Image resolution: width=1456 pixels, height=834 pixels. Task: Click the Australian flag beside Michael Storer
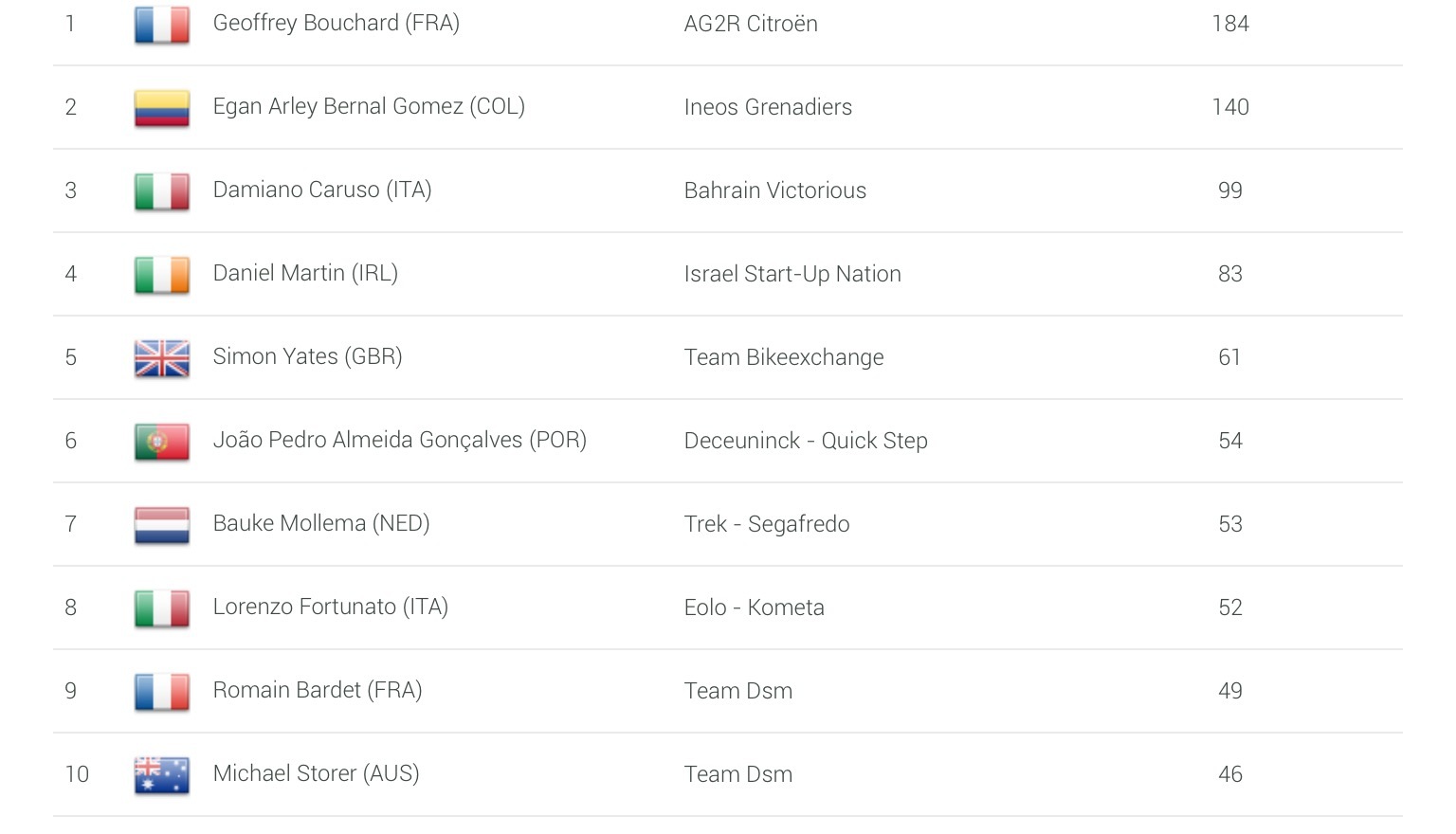162,775
